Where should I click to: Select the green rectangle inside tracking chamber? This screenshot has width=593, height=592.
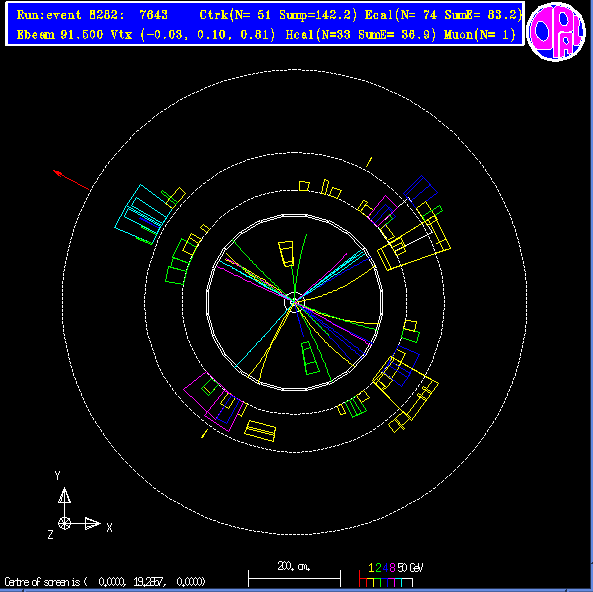(310, 358)
